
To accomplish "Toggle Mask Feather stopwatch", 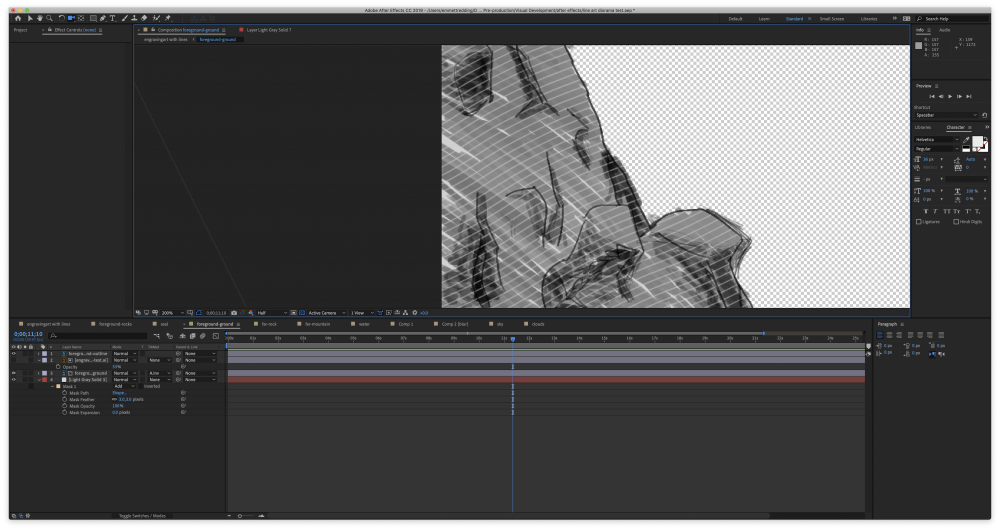I will [64, 399].
